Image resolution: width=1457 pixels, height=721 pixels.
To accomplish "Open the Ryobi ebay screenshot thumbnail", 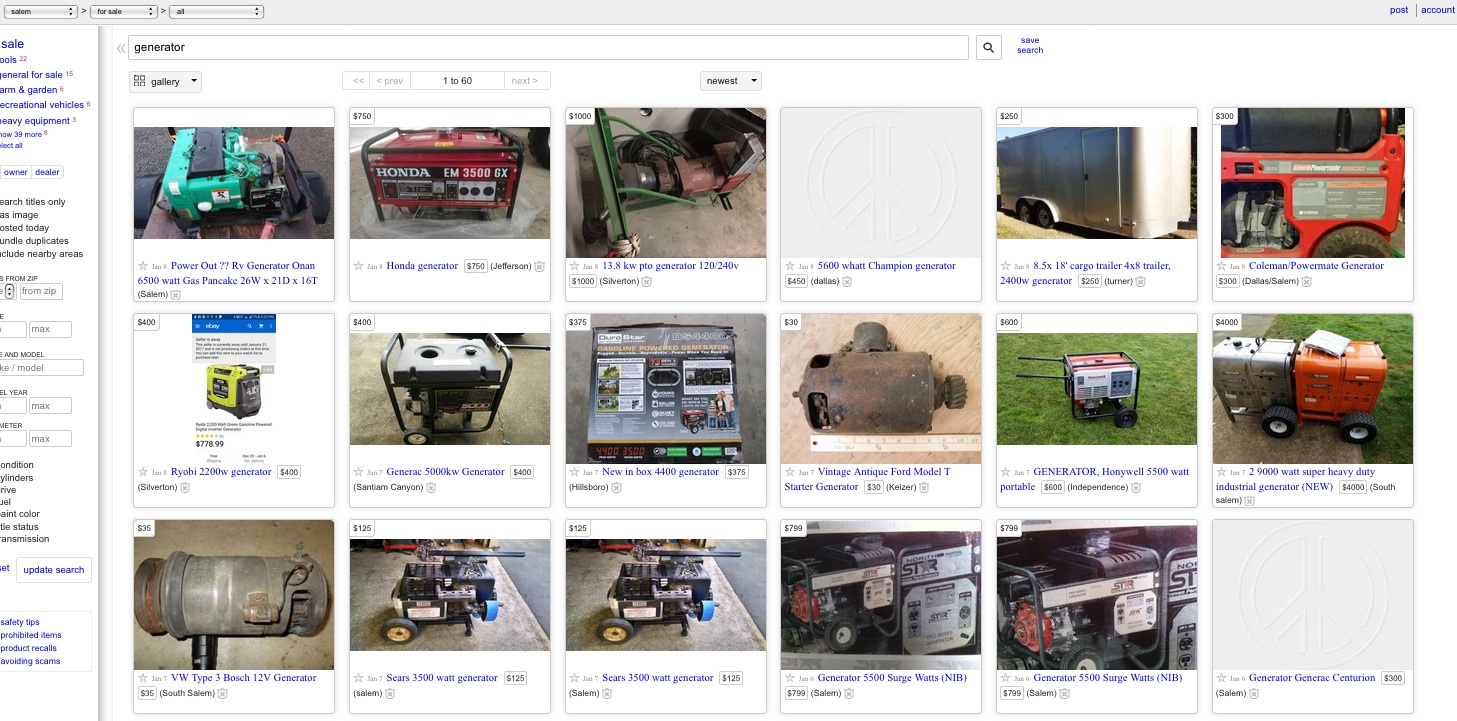I will point(234,389).
